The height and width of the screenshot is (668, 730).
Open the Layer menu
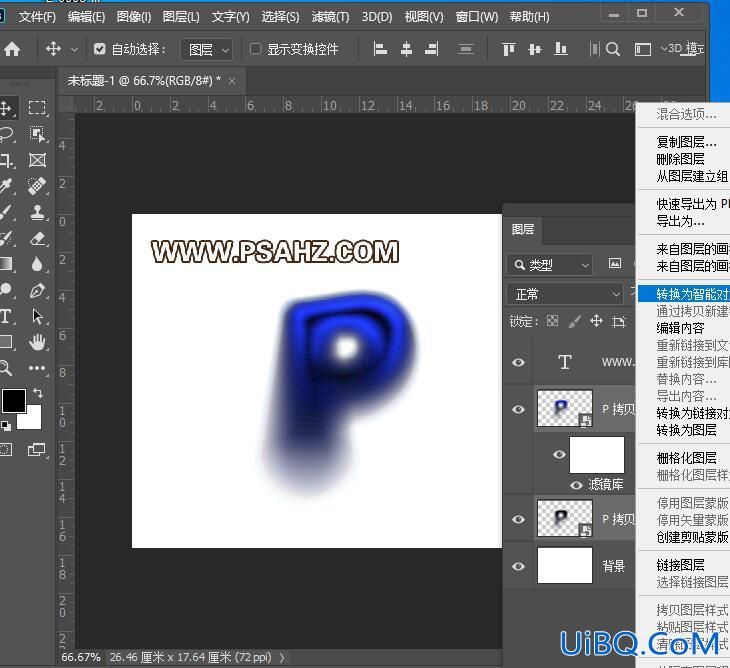coord(181,17)
